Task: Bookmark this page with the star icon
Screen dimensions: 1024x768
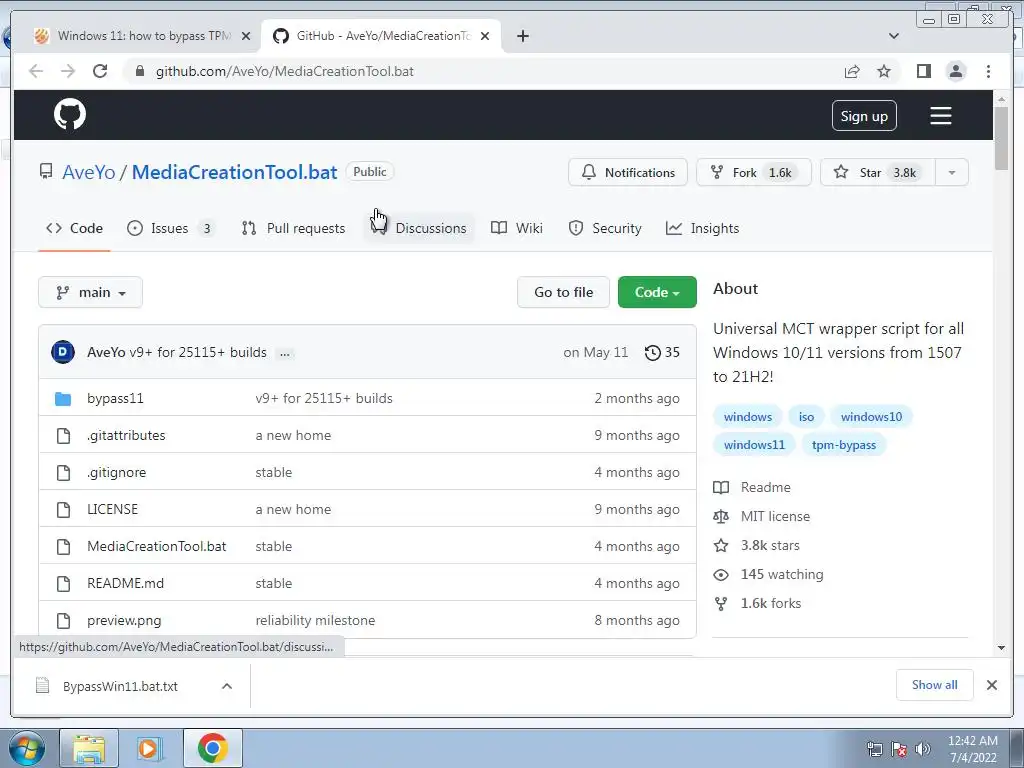Action: click(884, 71)
